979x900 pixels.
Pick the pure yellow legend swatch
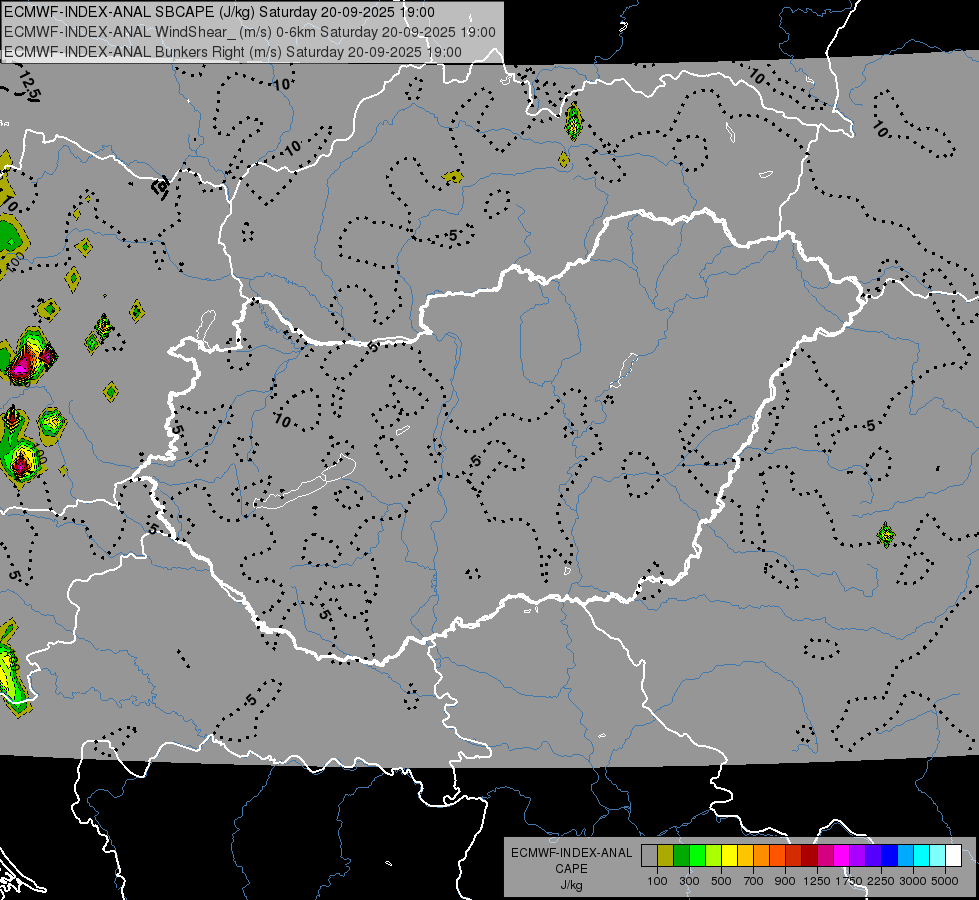(729, 856)
